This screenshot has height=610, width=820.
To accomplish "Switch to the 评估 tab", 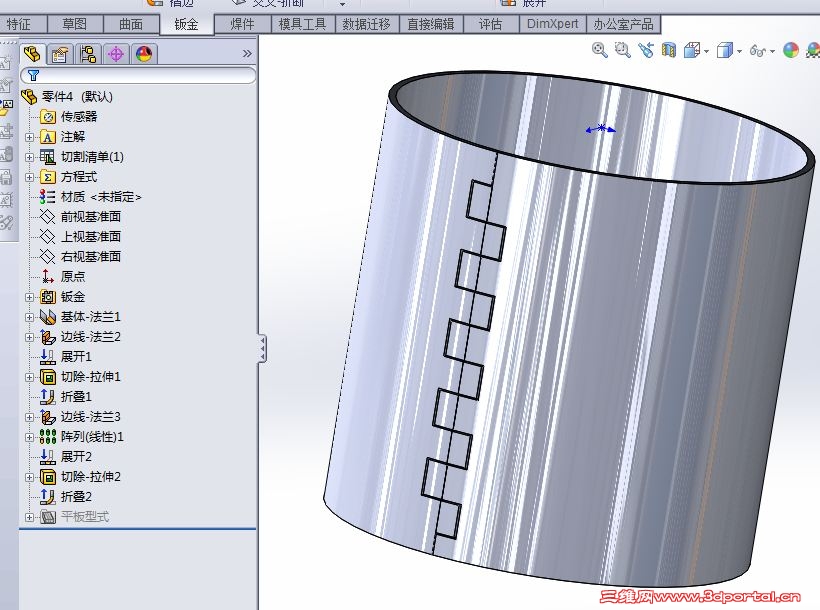I will pos(491,24).
